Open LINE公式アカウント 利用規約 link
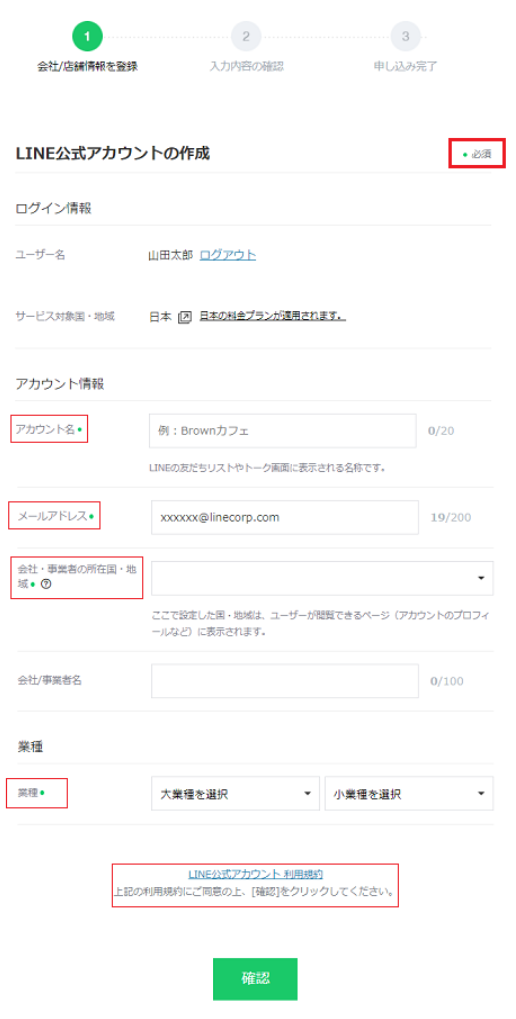 [x=255, y=874]
